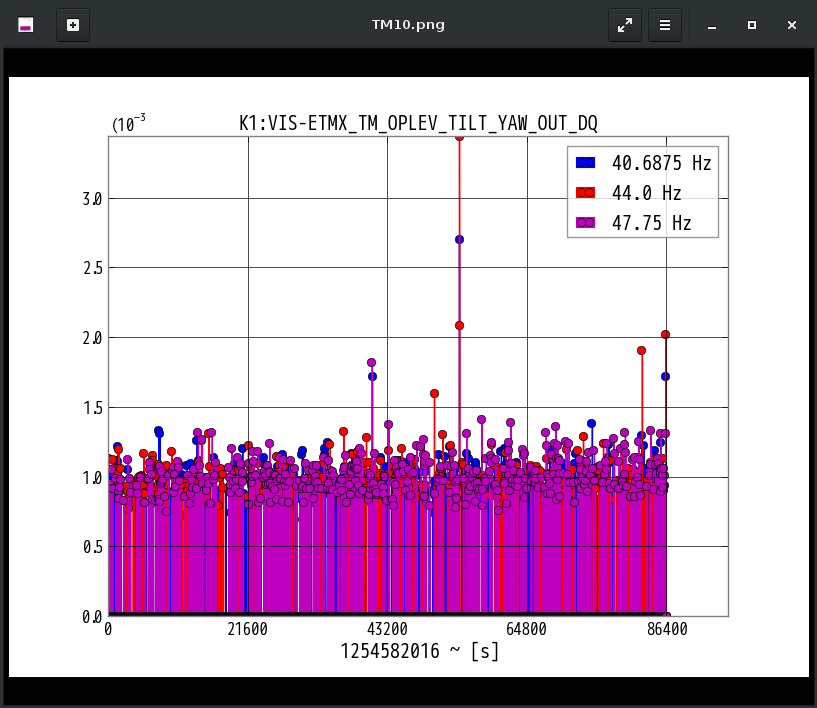Image resolution: width=817 pixels, height=708 pixels.
Task: Maximize the TM10.png window
Action: tap(752, 25)
